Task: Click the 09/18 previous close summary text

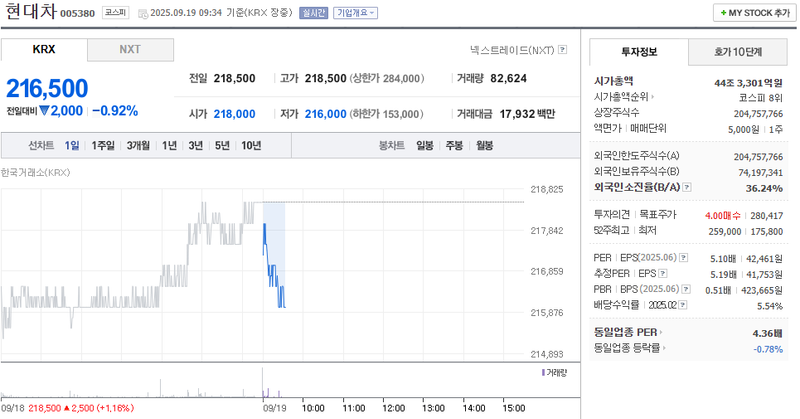Action: pos(67,408)
